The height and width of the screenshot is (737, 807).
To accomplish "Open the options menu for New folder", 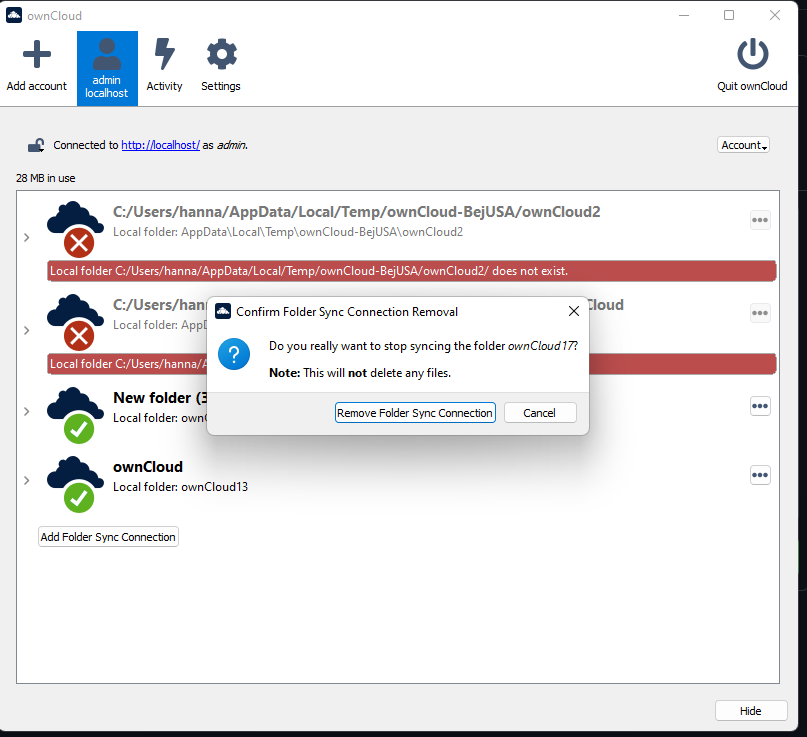I will 760,406.
